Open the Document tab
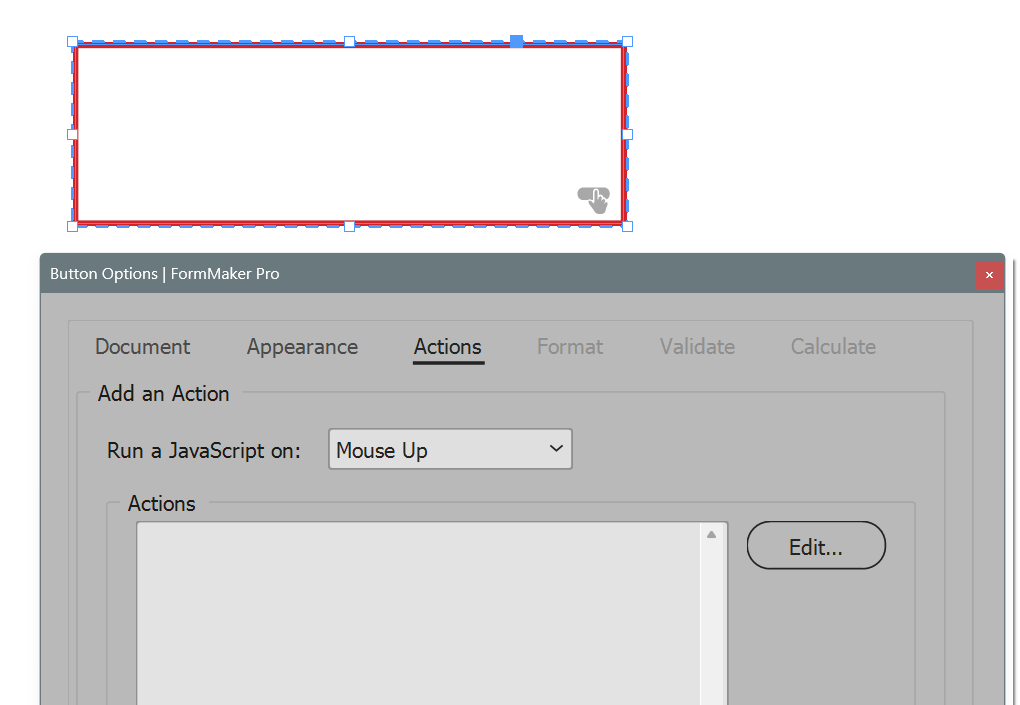This screenshot has width=1020, height=705. coord(142,347)
